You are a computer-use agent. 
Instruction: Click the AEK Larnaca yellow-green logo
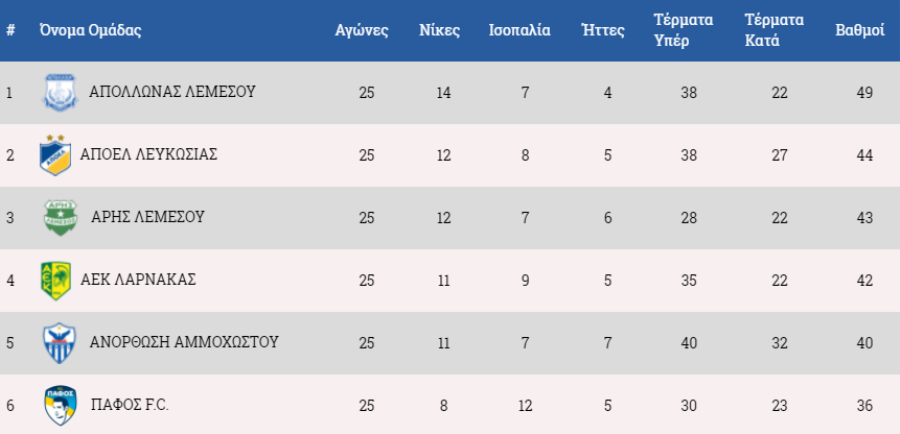(56, 280)
